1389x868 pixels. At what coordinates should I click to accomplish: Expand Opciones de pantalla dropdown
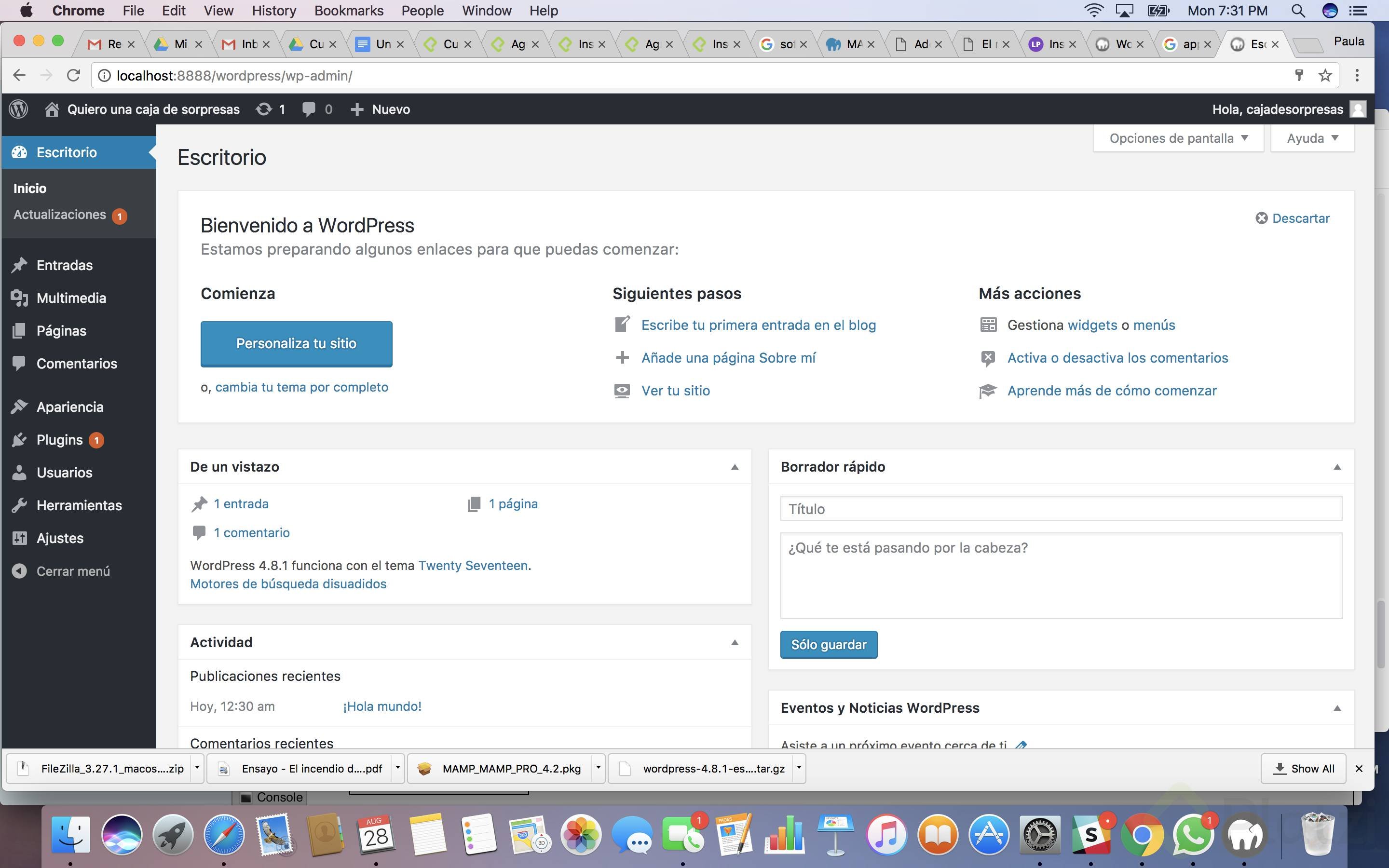(x=1178, y=138)
